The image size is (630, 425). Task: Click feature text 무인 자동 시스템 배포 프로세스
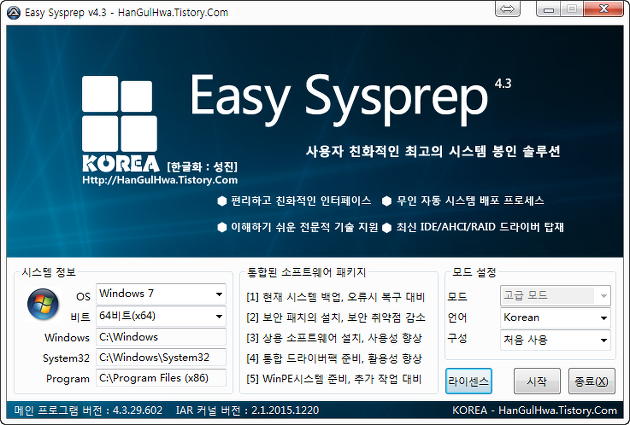470,200
